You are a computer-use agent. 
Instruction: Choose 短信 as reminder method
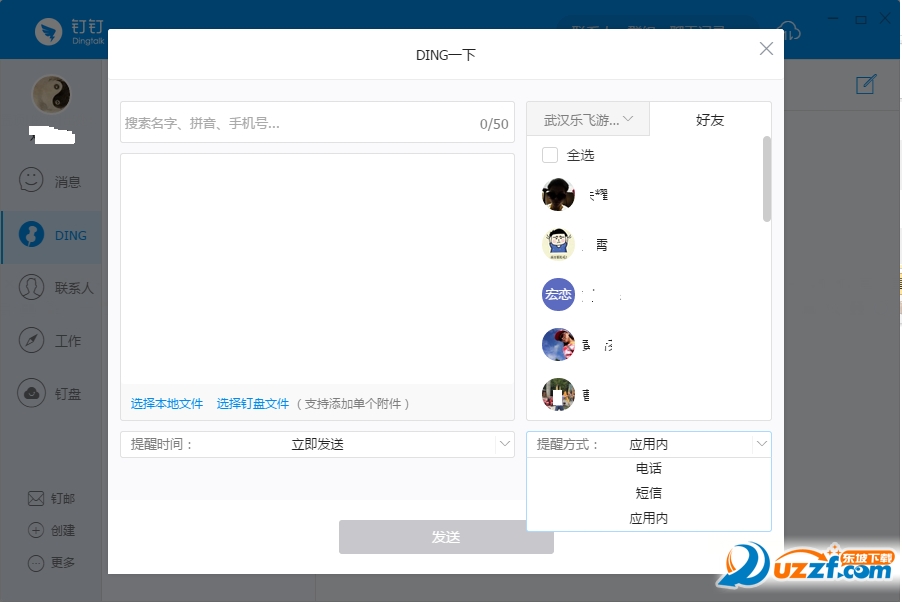649,492
